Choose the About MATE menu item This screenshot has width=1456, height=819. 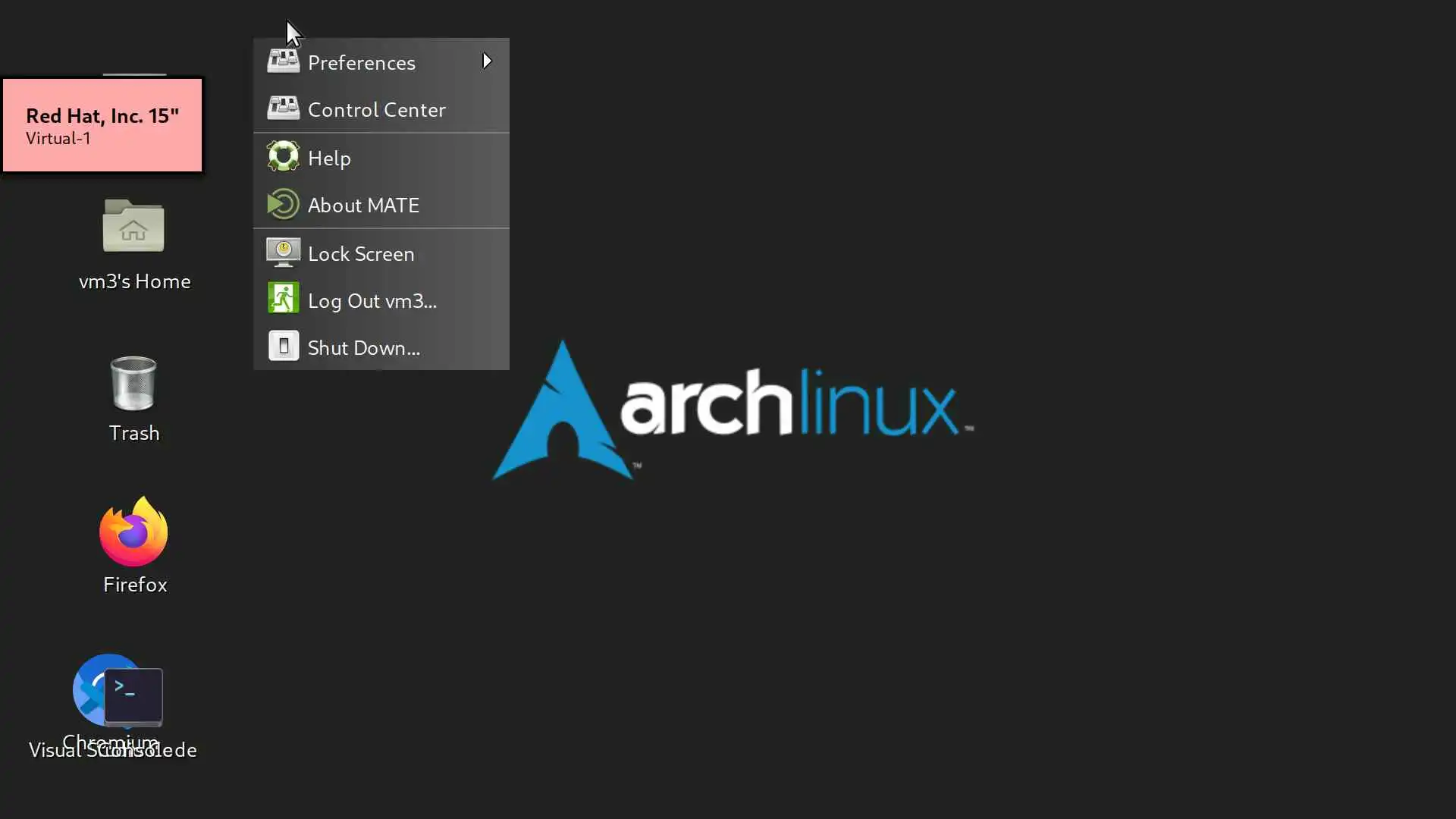(x=363, y=206)
